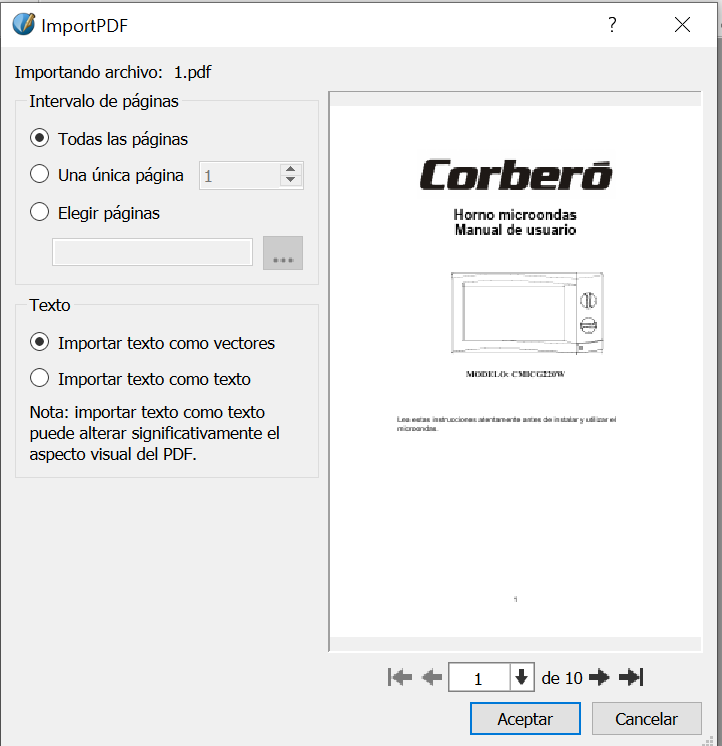722x746 pixels.
Task: Open help with question mark button
Action: [x=612, y=25]
